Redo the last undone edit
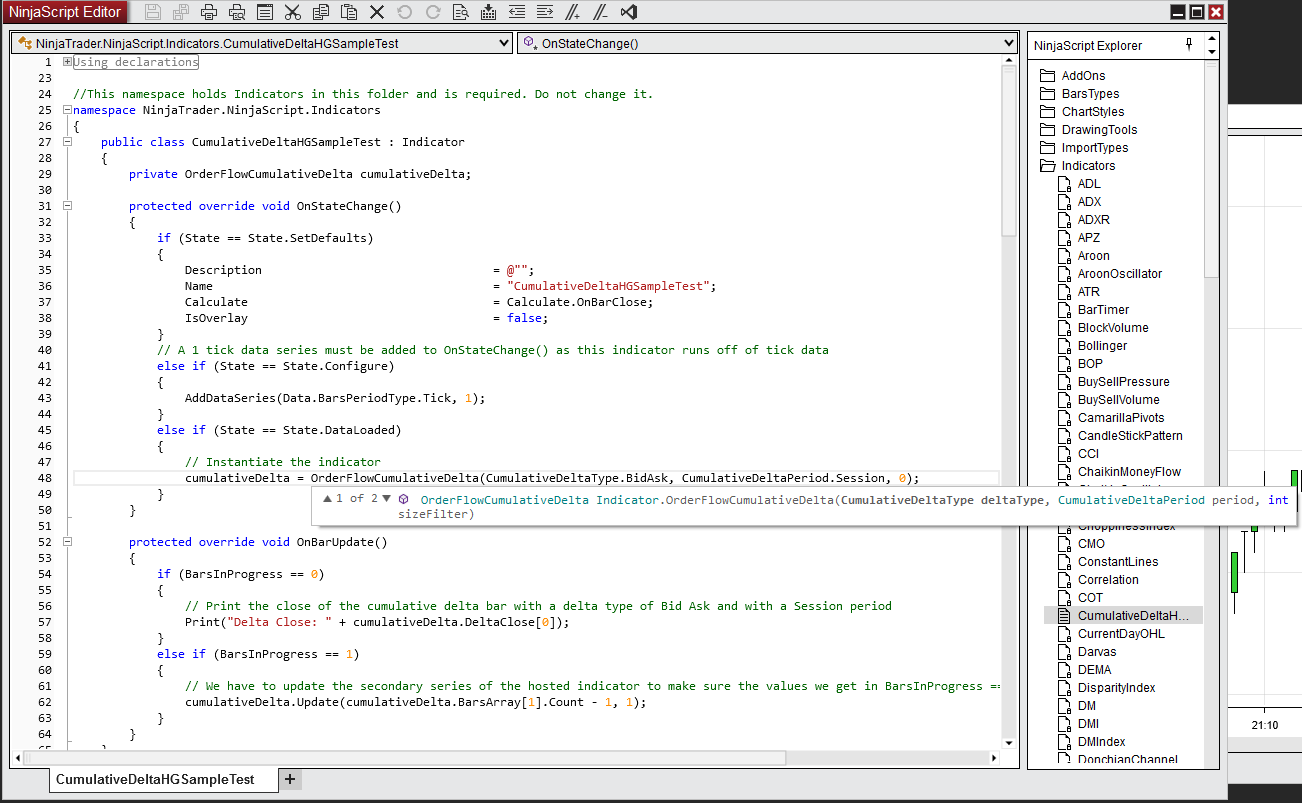The height and width of the screenshot is (803, 1302). tap(433, 12)
